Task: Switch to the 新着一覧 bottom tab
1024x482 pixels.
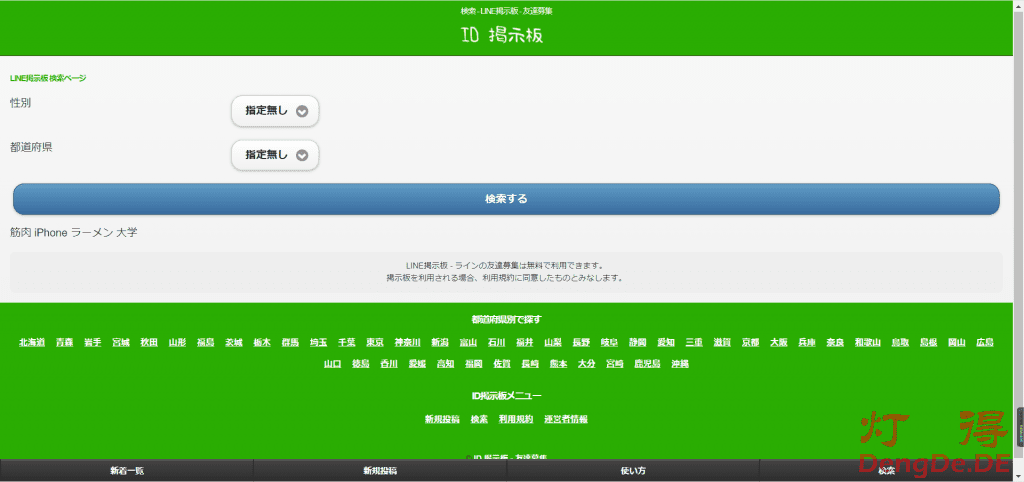Action: 127,471
